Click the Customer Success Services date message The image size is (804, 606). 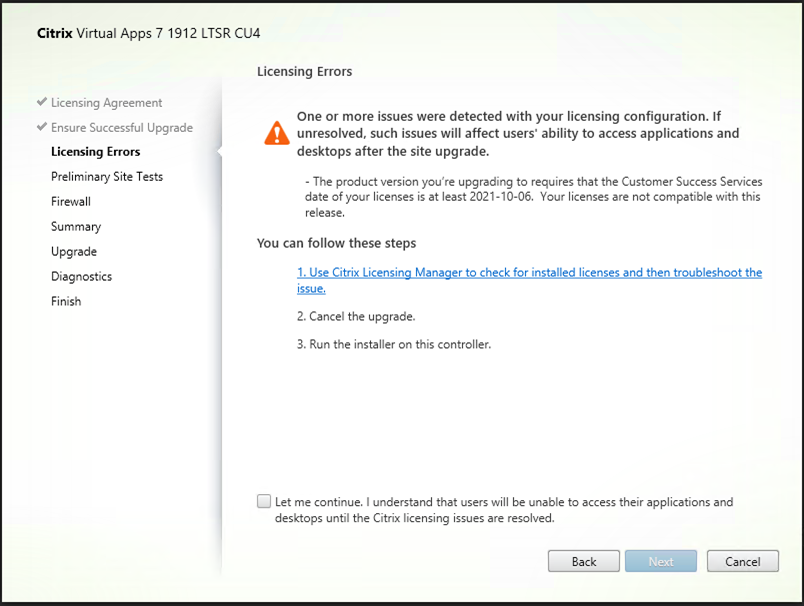pyautogui.click(x=533, y=197)
